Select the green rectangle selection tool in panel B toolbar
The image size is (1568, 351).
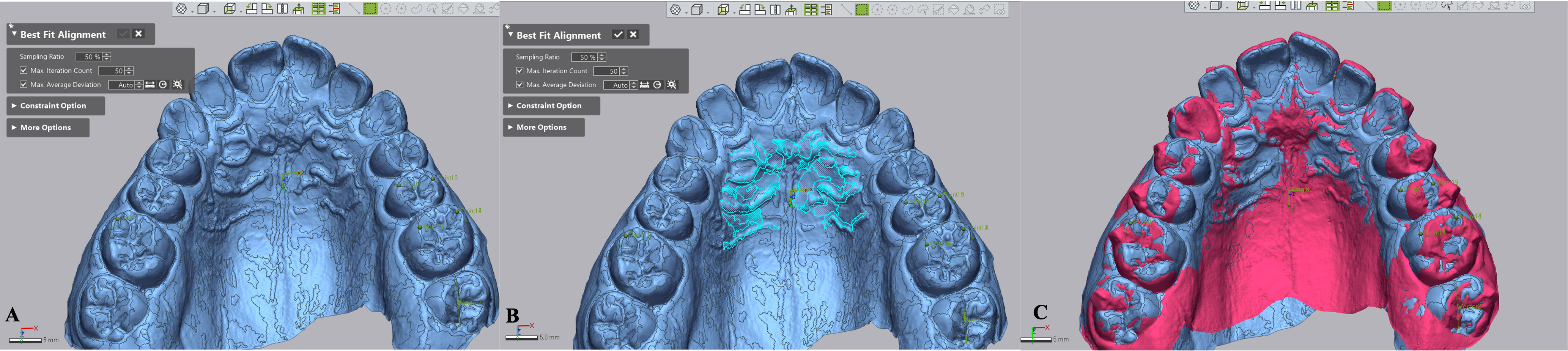862,9
